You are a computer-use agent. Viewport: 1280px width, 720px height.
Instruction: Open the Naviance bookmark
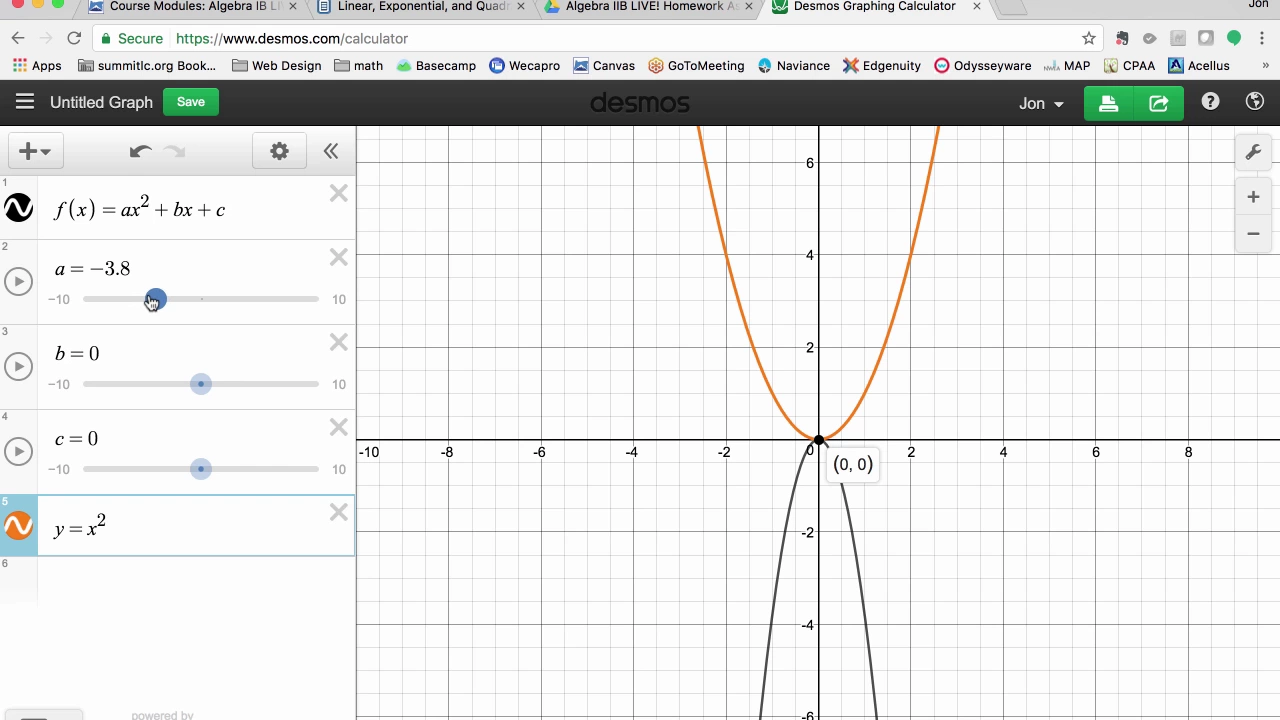click(x=794, y=66)
